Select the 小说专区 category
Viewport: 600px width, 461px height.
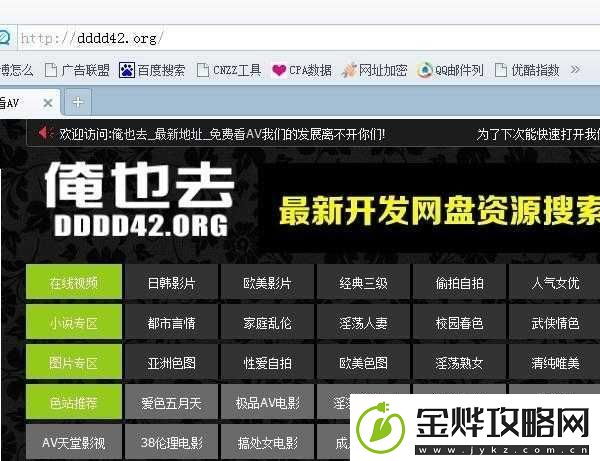point(74,322)
